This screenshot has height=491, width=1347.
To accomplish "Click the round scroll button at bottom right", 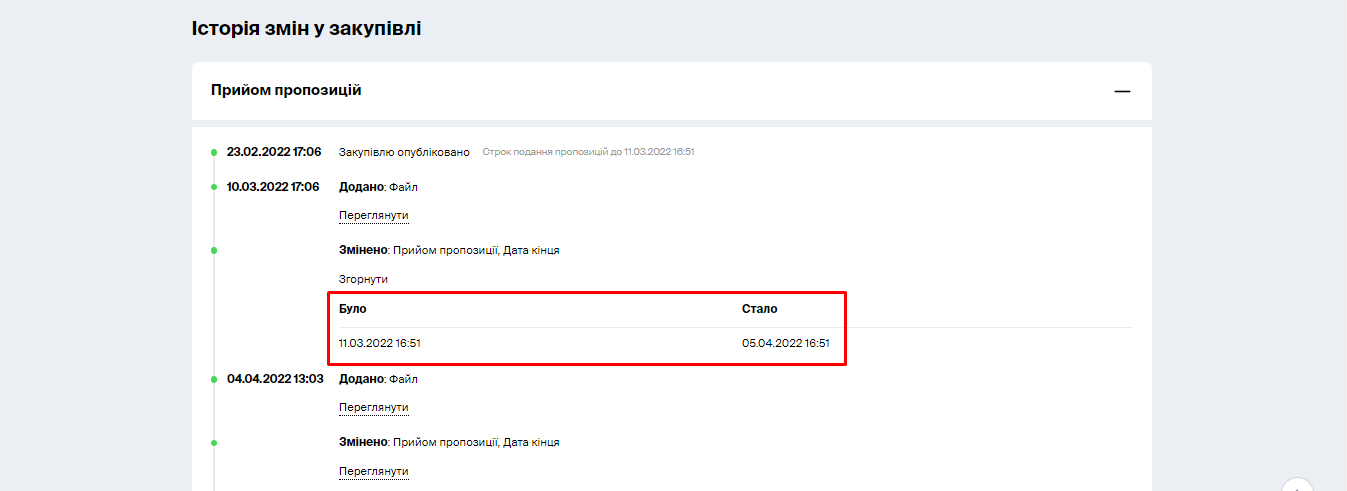I will (x=1297, y=485).
